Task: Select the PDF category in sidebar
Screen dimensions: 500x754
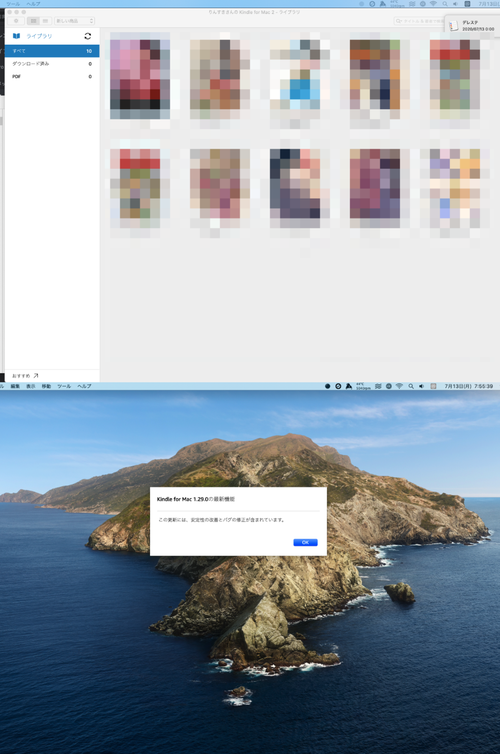Action: click(52, 76)
